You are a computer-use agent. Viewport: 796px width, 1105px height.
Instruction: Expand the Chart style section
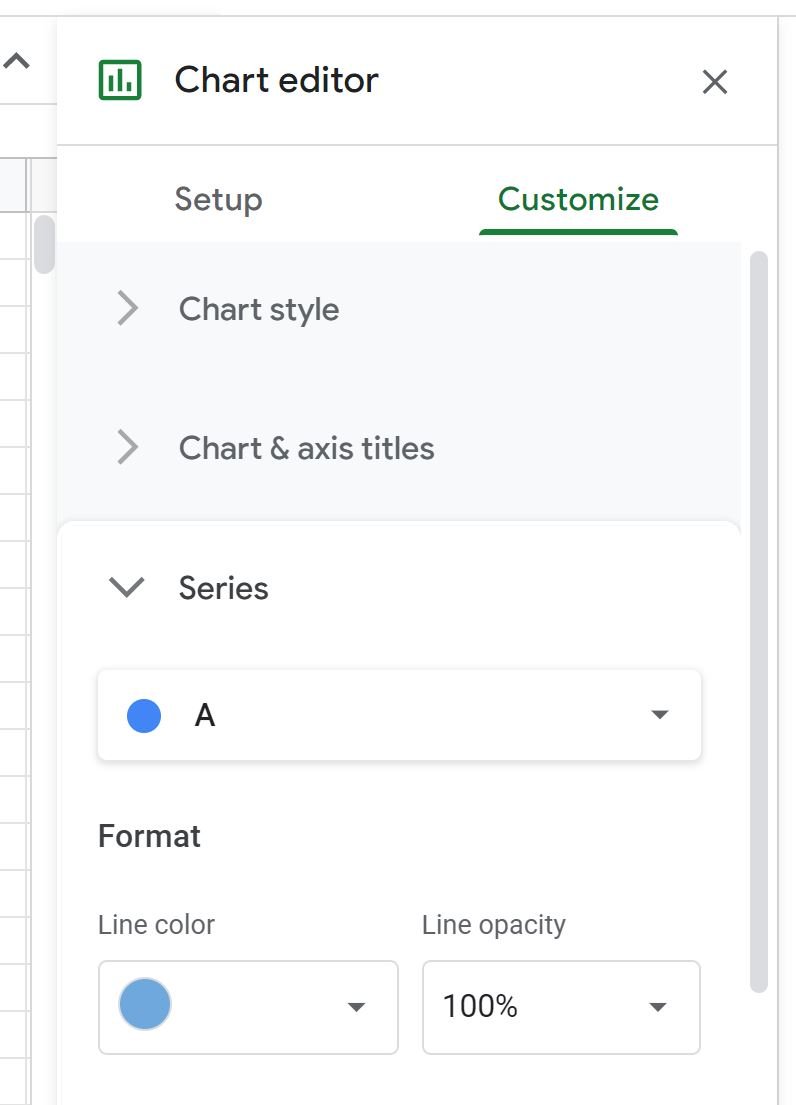[x=399, y=309]
